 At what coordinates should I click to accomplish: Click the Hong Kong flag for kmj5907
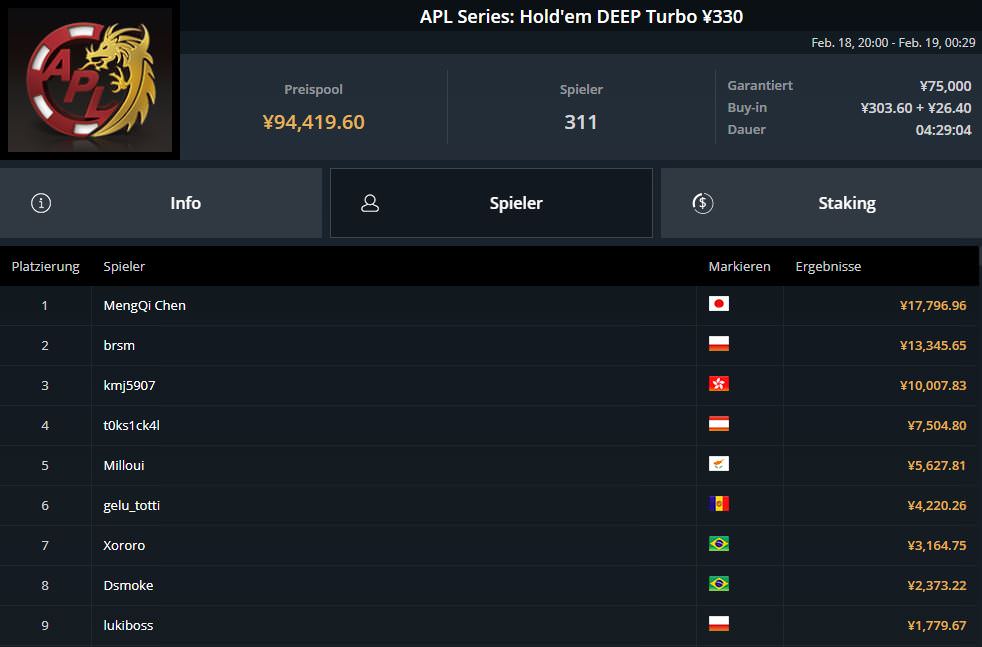tap(718, 384)
